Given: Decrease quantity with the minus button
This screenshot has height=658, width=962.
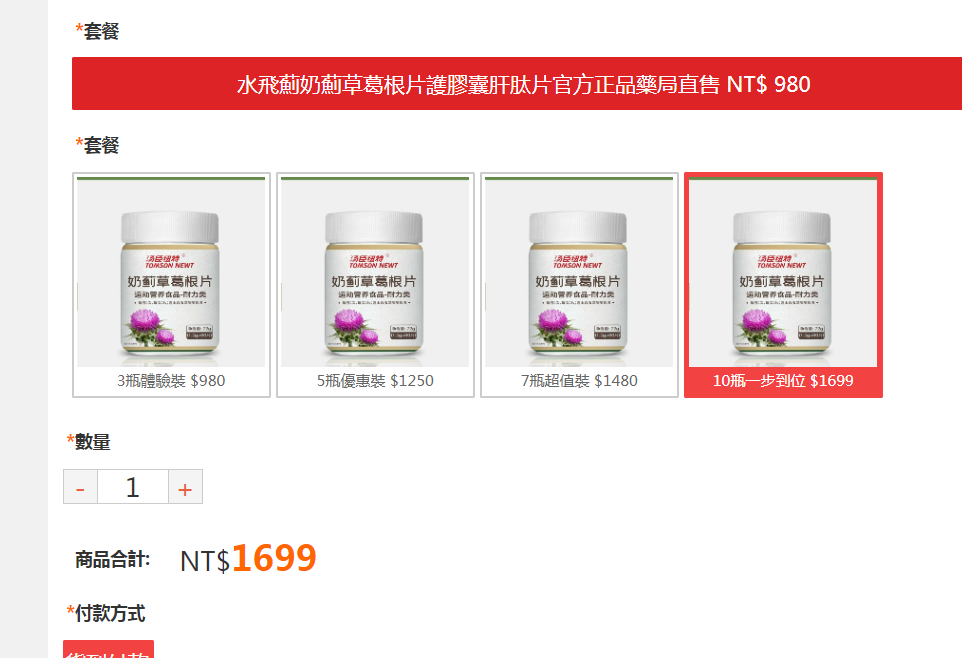Looking at the screenshot, I should [80, 487].
